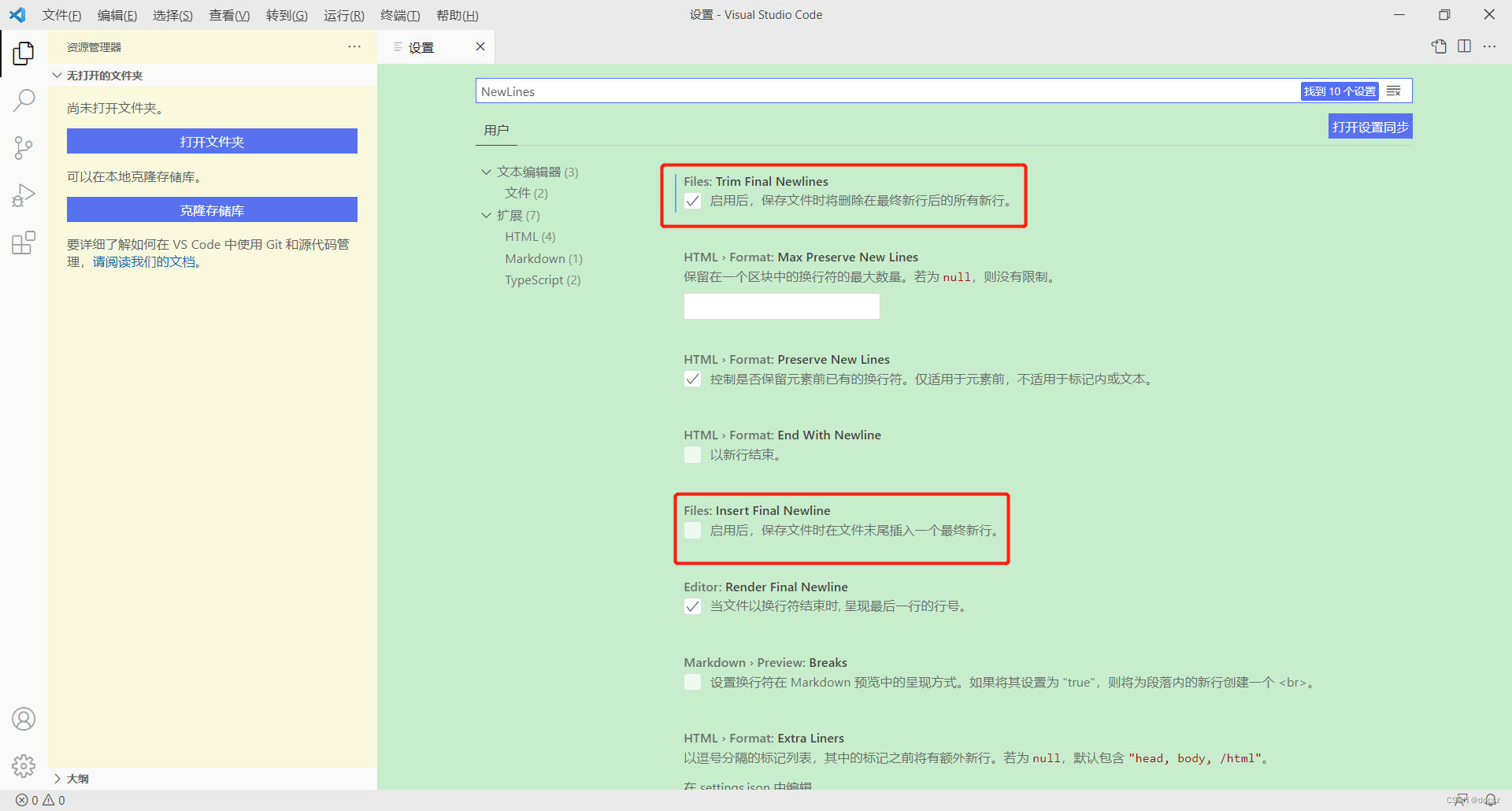The image size is (1512, 811).
Task: Click the Markdown Preview Breaks setting title
Action: 765,662
